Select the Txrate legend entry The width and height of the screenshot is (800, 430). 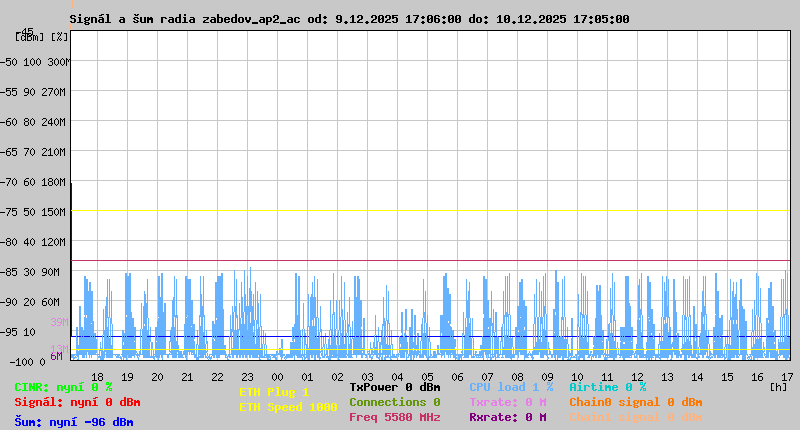pos(507,402)
